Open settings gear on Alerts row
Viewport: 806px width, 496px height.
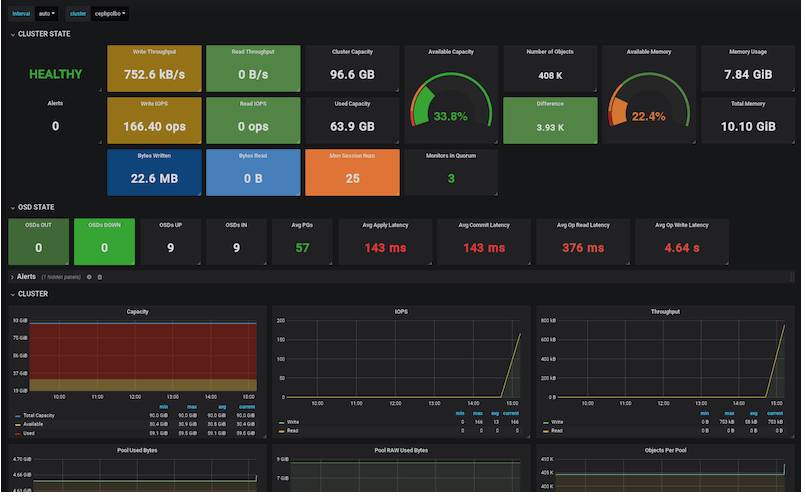(x=89, y=276)
